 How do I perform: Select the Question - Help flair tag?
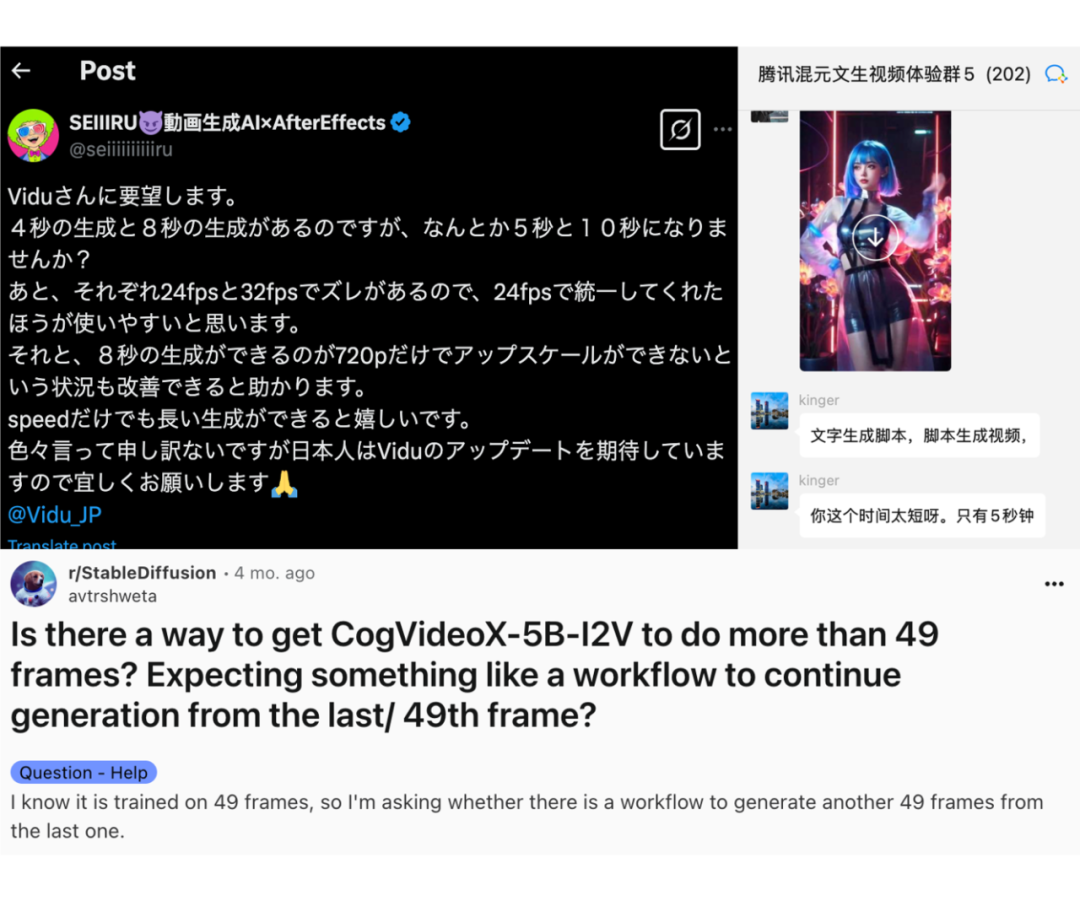[83, 772]
